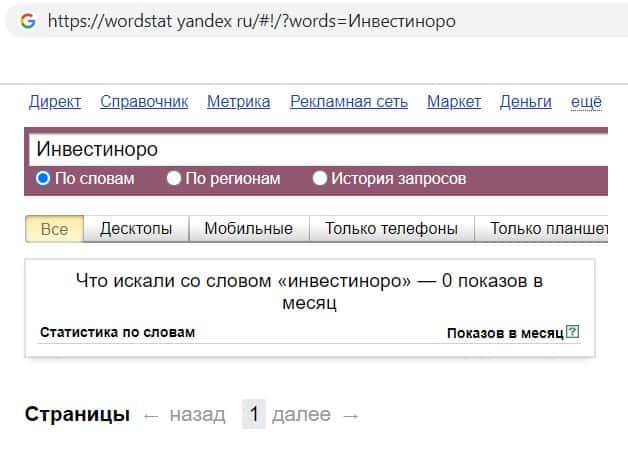Click the Статистика по словам column header
Screen dimensions: 628x473
pos(117,332)
